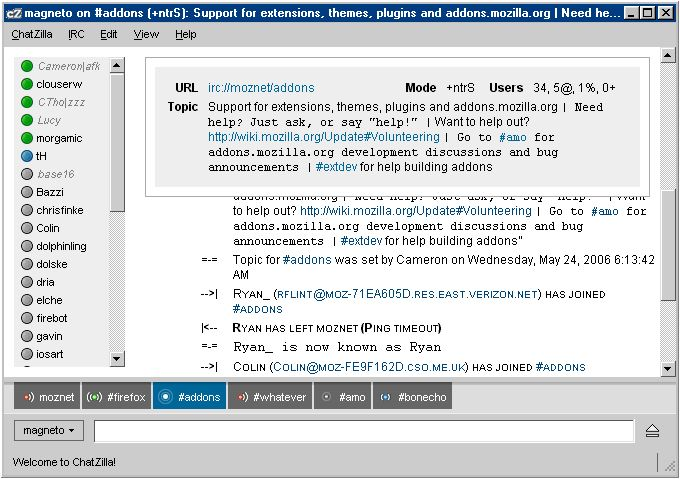The image size is (680, 479).
Task: Click chat area scroll down arrow
Action: click(x=667, y=369)
